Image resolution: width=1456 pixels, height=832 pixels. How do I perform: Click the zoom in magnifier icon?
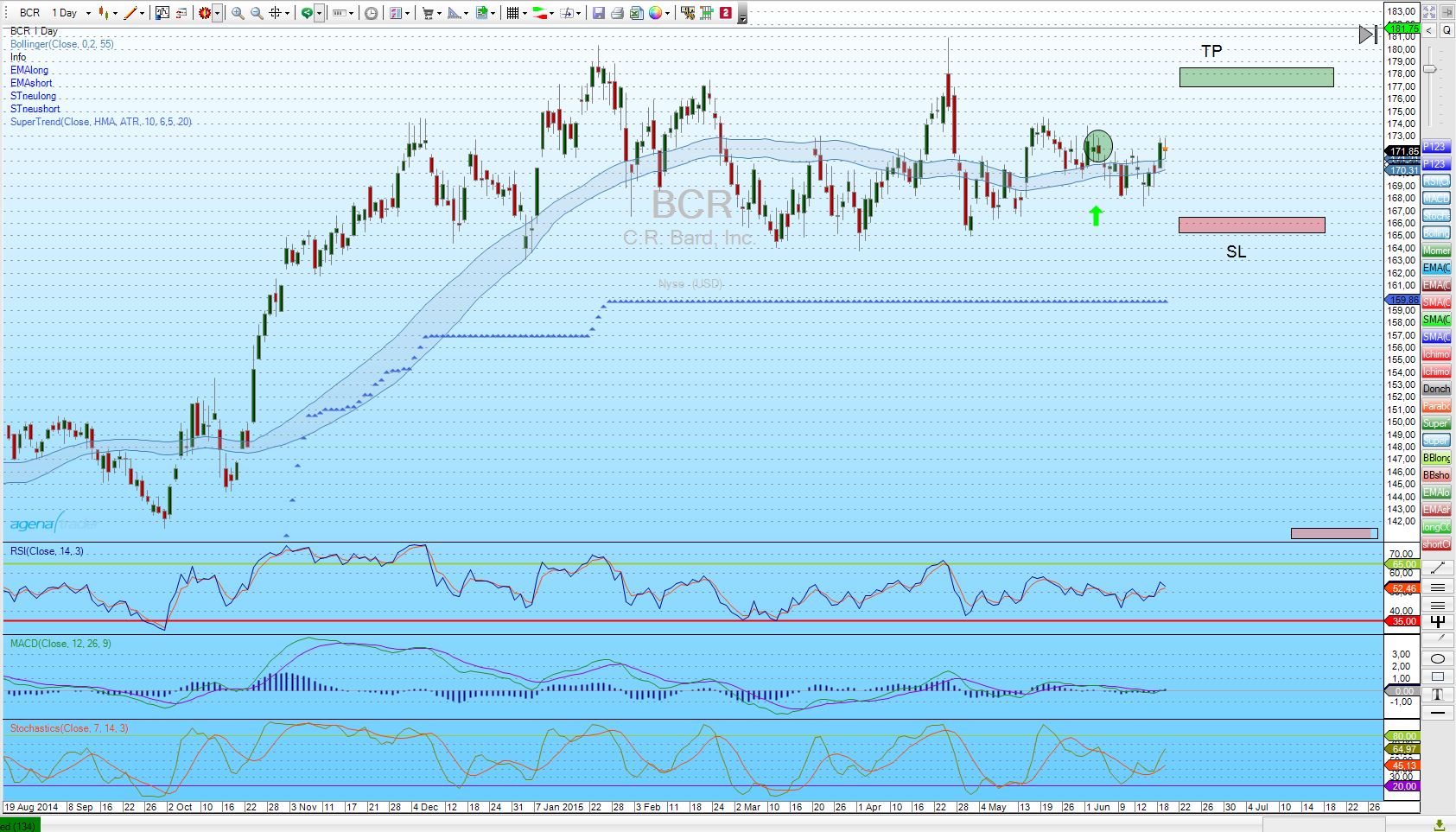pos(237,13)
